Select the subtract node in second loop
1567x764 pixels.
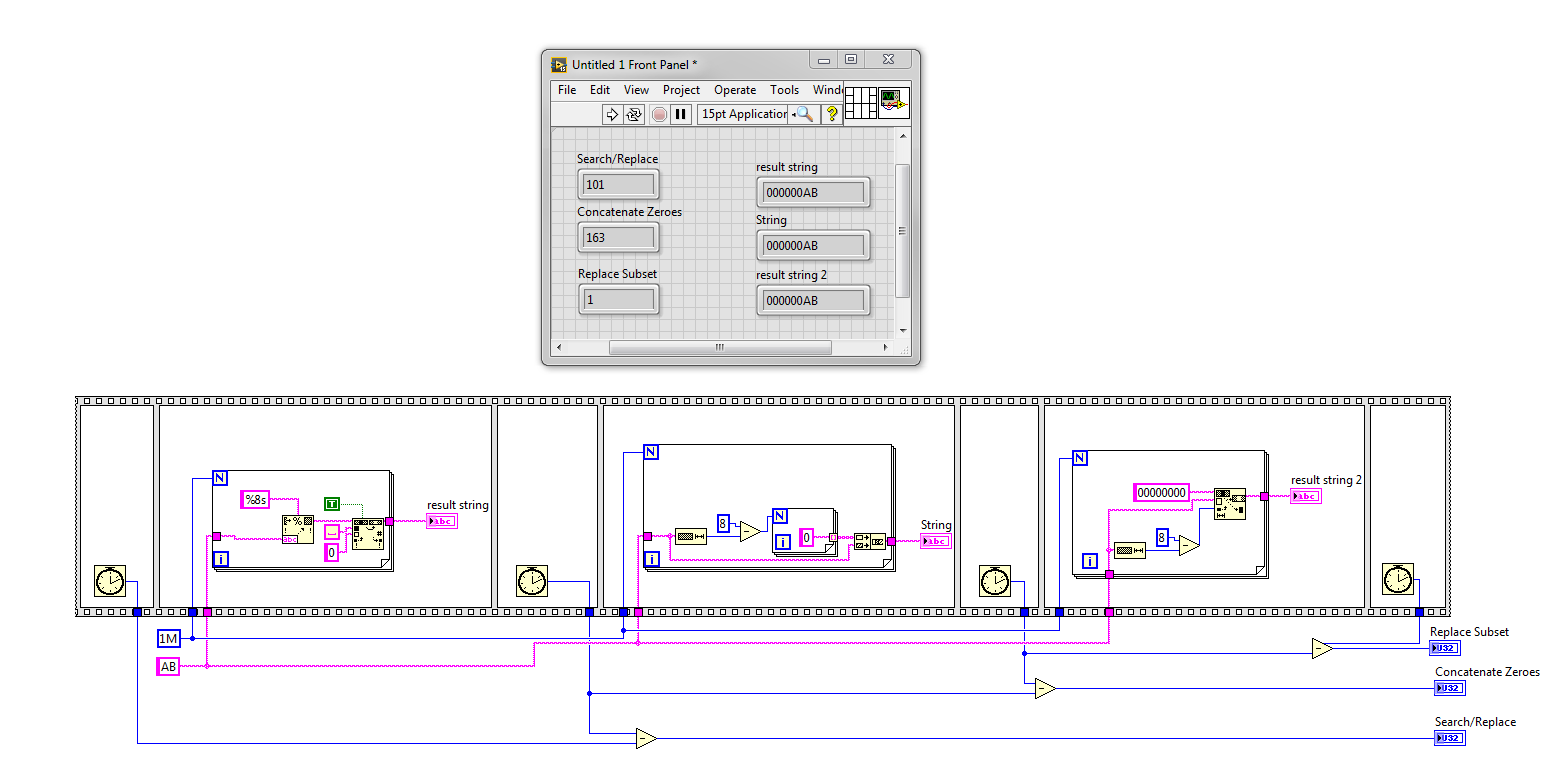750,531
